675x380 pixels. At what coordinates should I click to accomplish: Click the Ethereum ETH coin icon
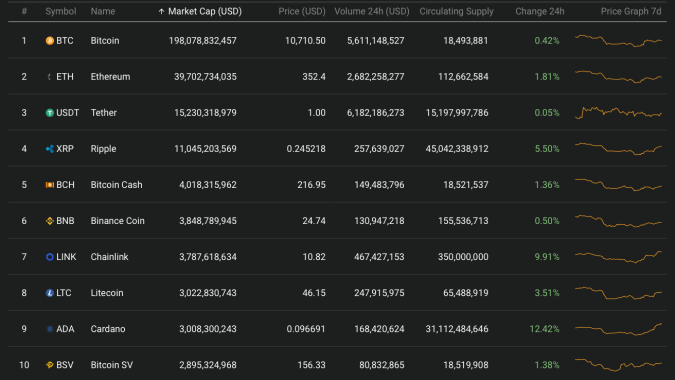(x=50, y=77)
